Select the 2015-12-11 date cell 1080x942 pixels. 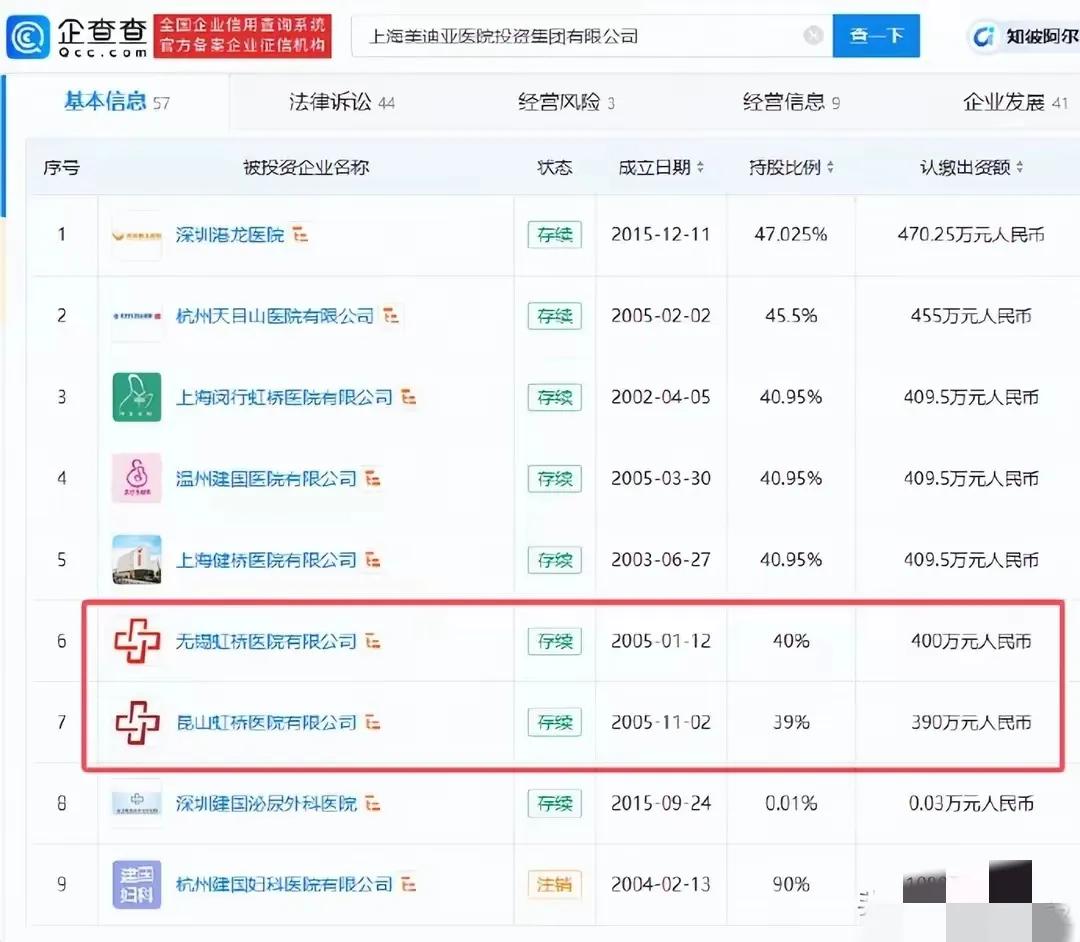(661, 235)
